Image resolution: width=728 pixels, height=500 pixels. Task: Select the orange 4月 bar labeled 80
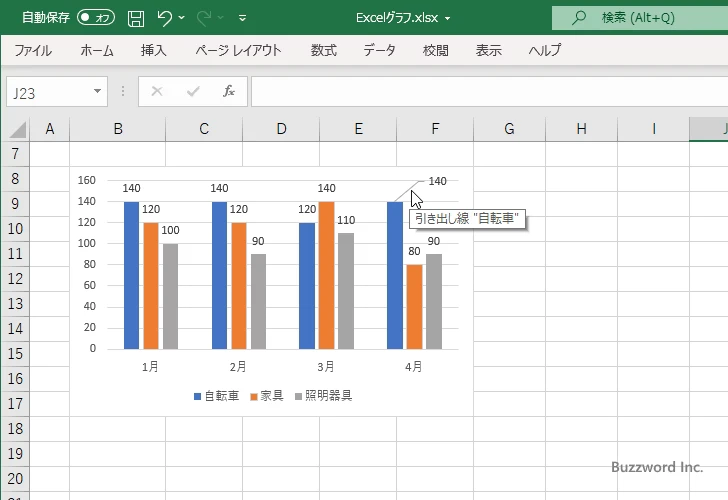click(x=414, y=307)
